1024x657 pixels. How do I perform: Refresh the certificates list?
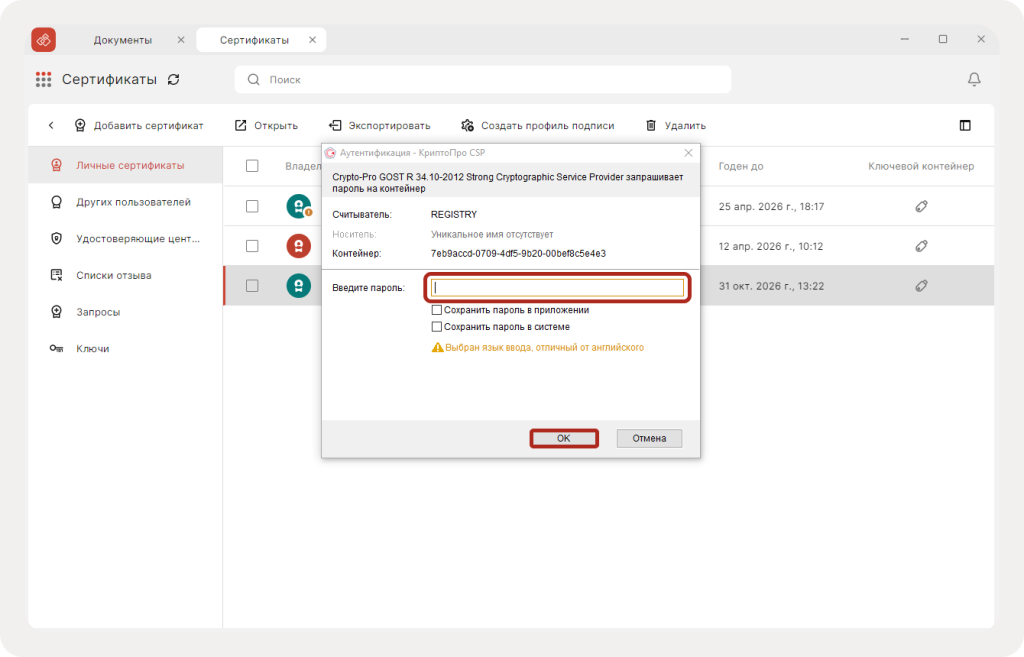[x=173, y=80]
